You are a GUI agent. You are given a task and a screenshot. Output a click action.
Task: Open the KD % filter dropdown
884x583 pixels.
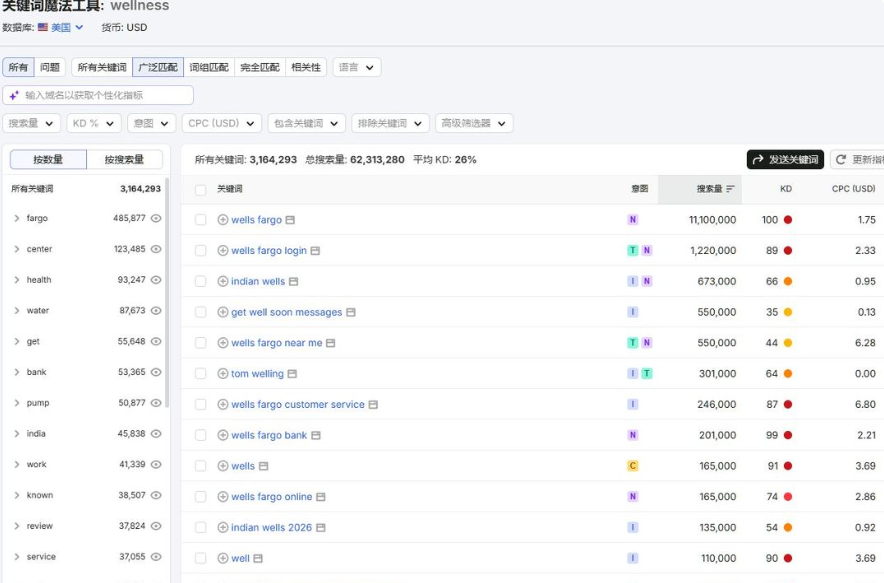(x=94, y=123)
